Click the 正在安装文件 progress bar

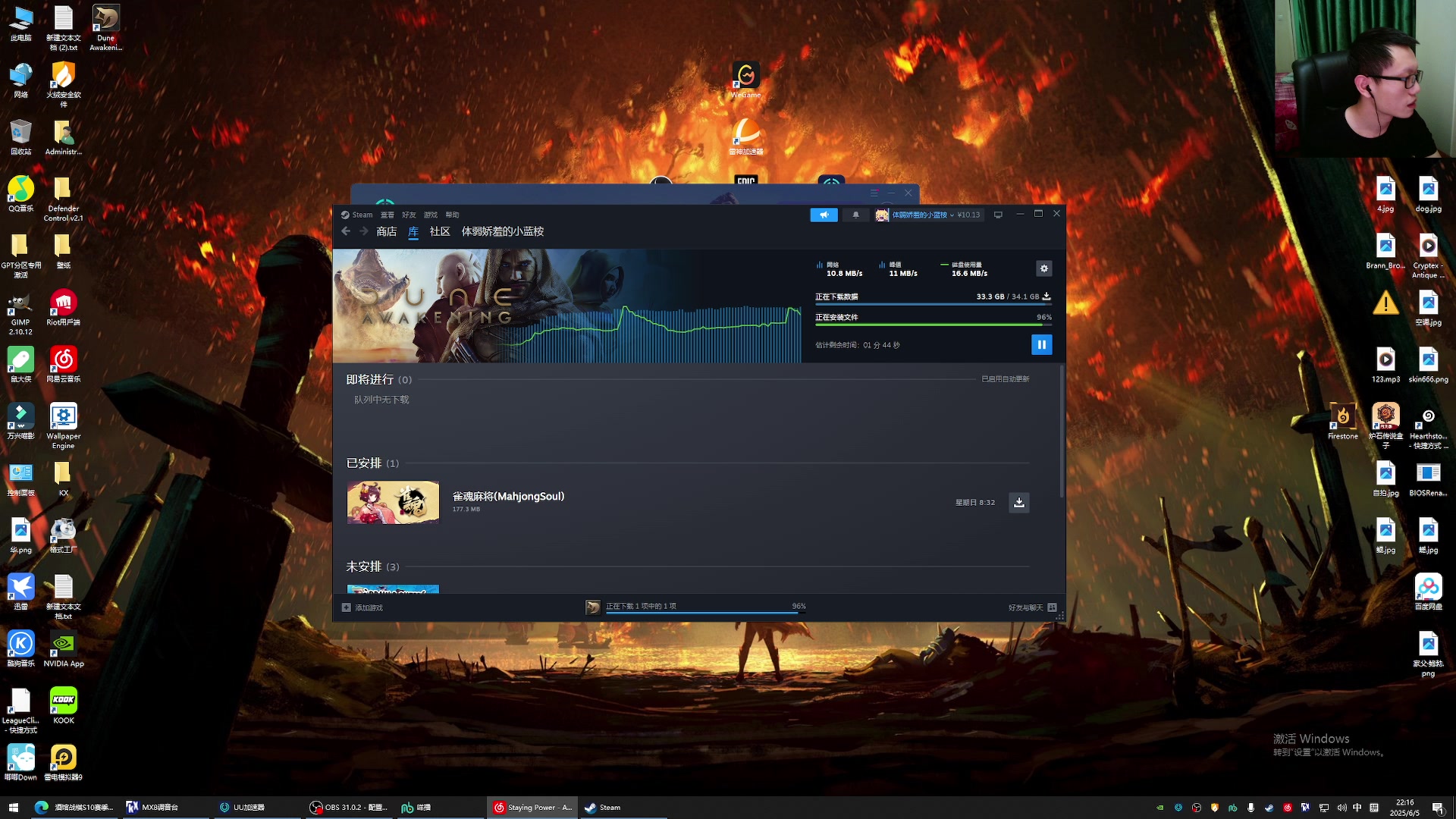[x=934, y=325]
